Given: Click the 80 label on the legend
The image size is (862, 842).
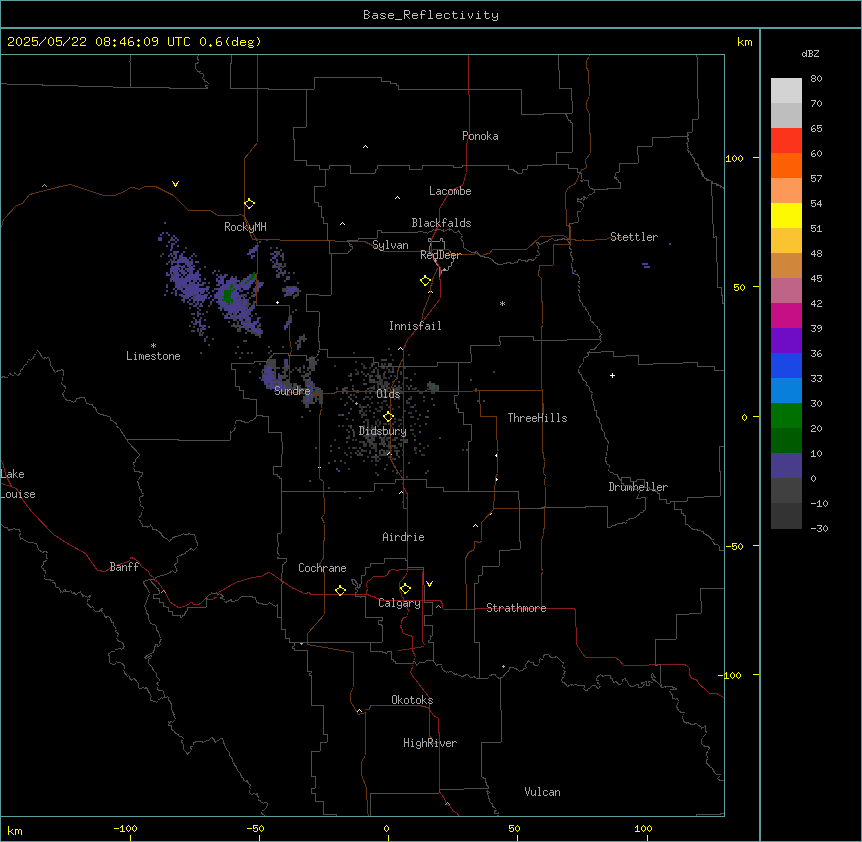Looking at the screenshot, I should point(816,79).
